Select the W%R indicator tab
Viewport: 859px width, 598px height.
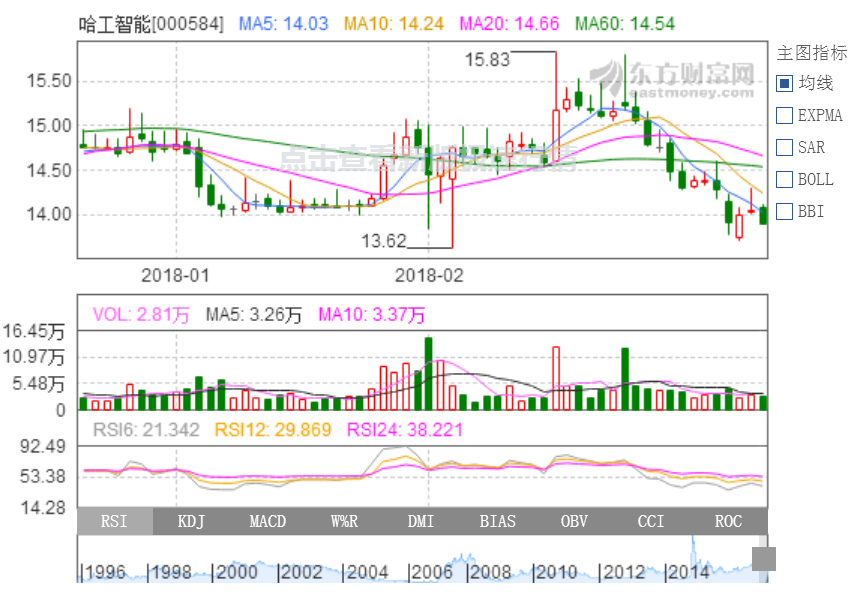pos(345,521)
